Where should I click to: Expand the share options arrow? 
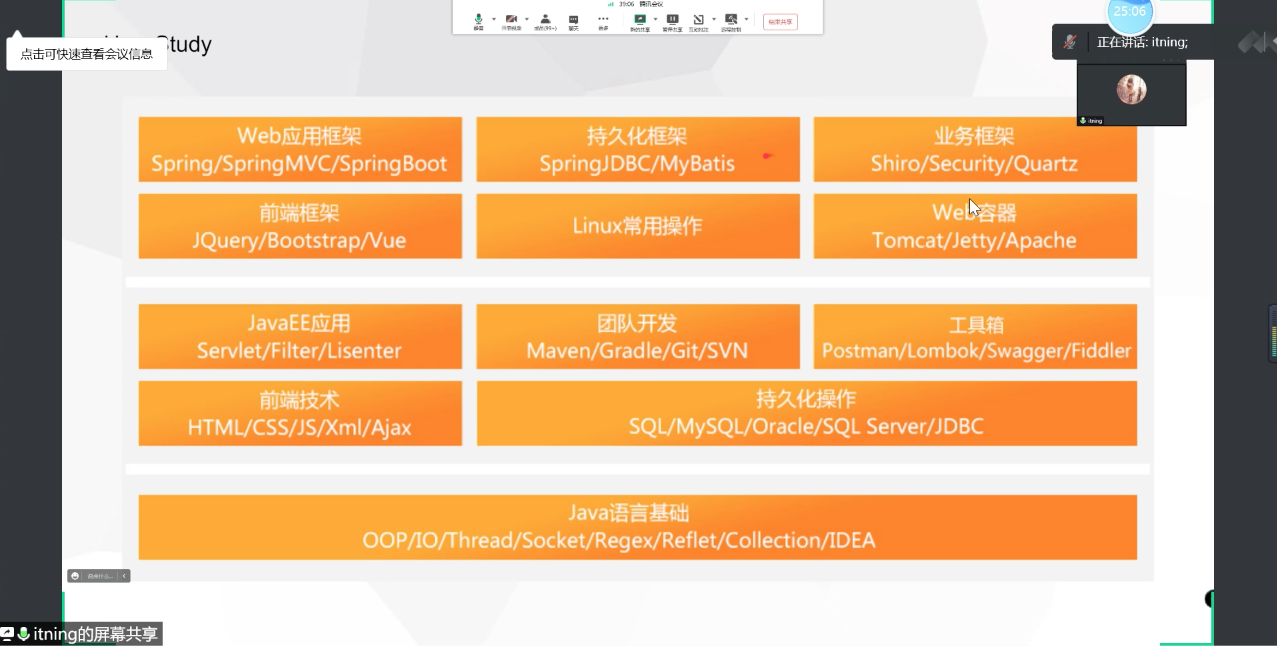click(x=655, y=19)
